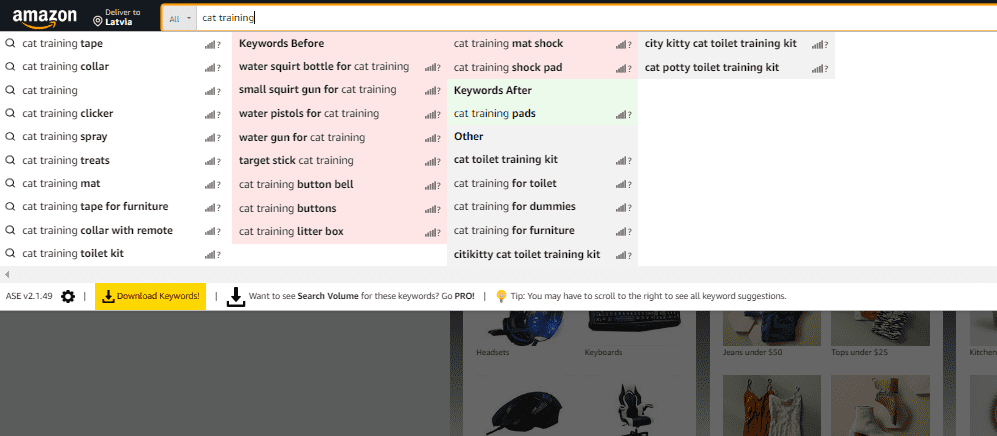This screenshot has width=997, height=436.
Task: Click the left arrow of horizontal scrollbar
Action: point(6,274)
